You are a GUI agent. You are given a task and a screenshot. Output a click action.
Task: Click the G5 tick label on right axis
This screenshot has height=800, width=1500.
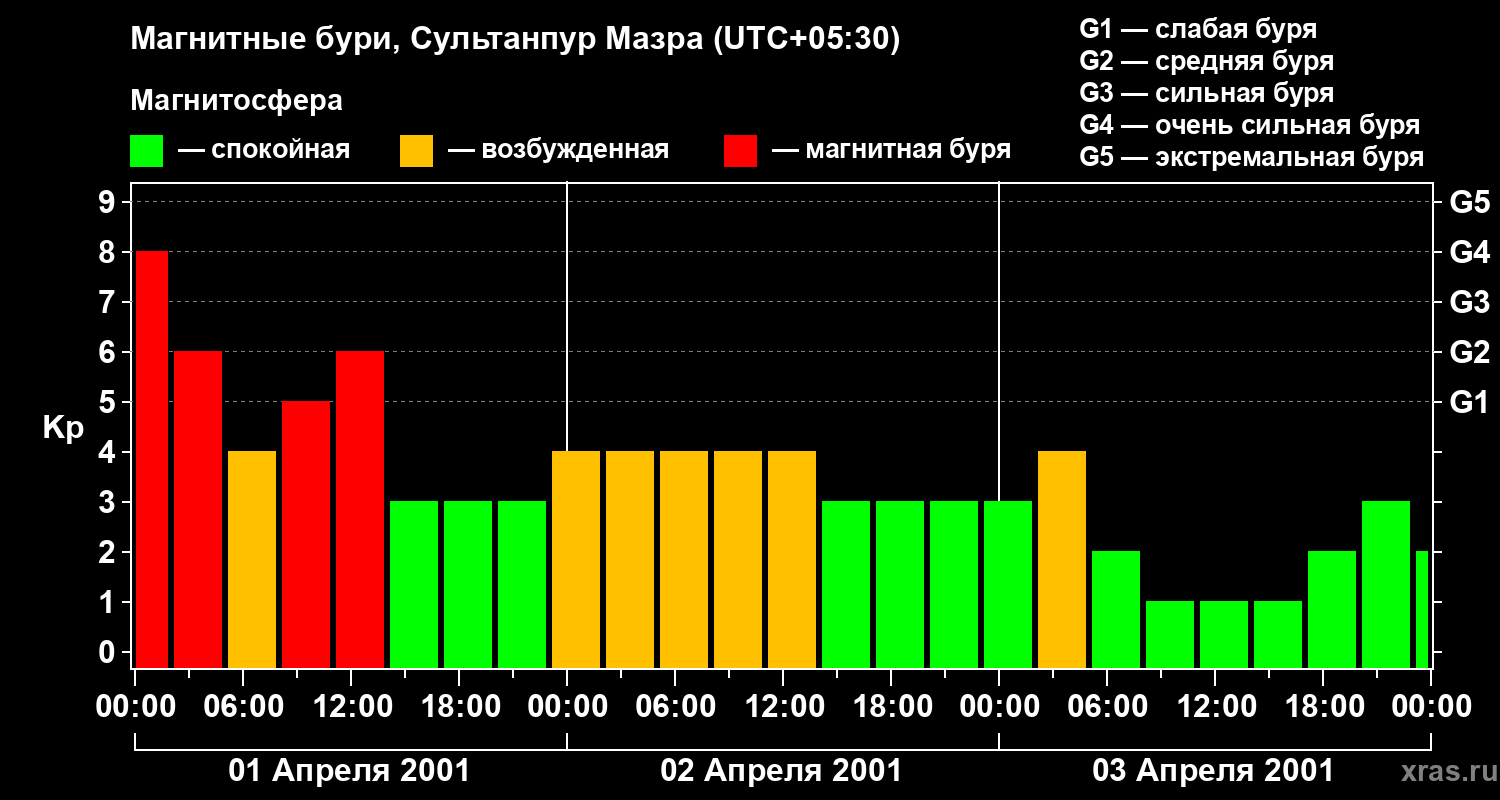(x=1469, y=202)
